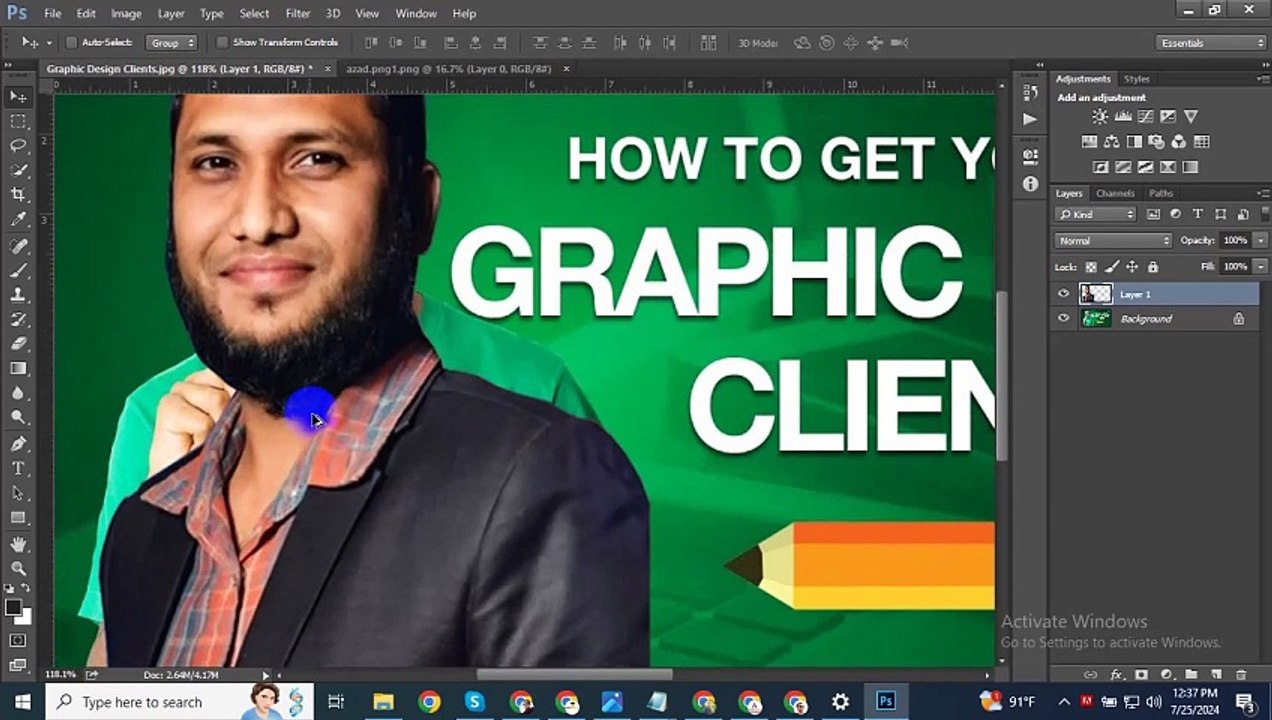Add a Brightness/Contrast adjustment
The width and height of the screenshot is (1272, 720).
point(1100,117)
